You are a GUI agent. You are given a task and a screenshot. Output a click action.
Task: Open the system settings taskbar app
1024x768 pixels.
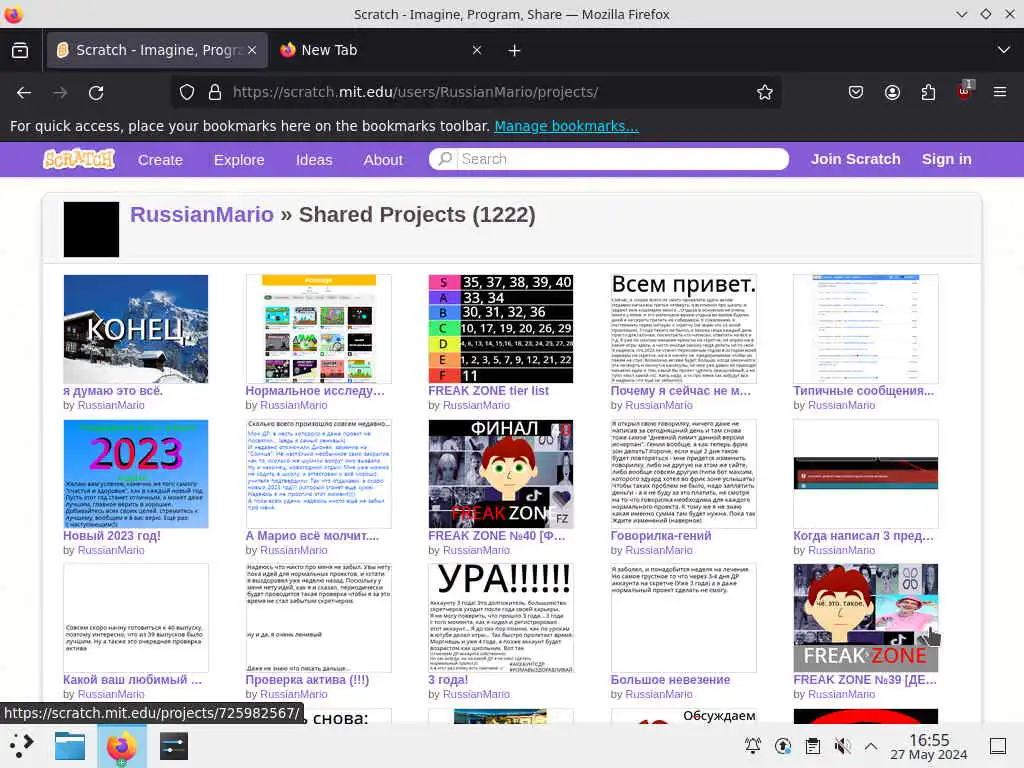click(x=173, y=746)
